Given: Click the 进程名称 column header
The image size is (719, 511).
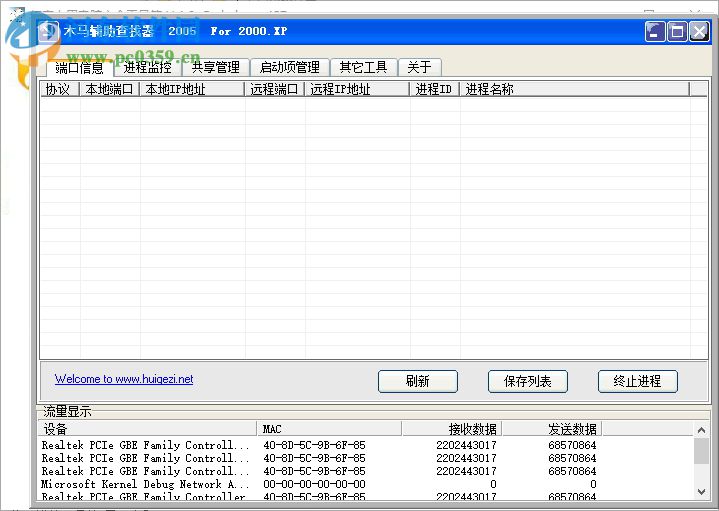Looking at the screenshot, I should [575, 89].
